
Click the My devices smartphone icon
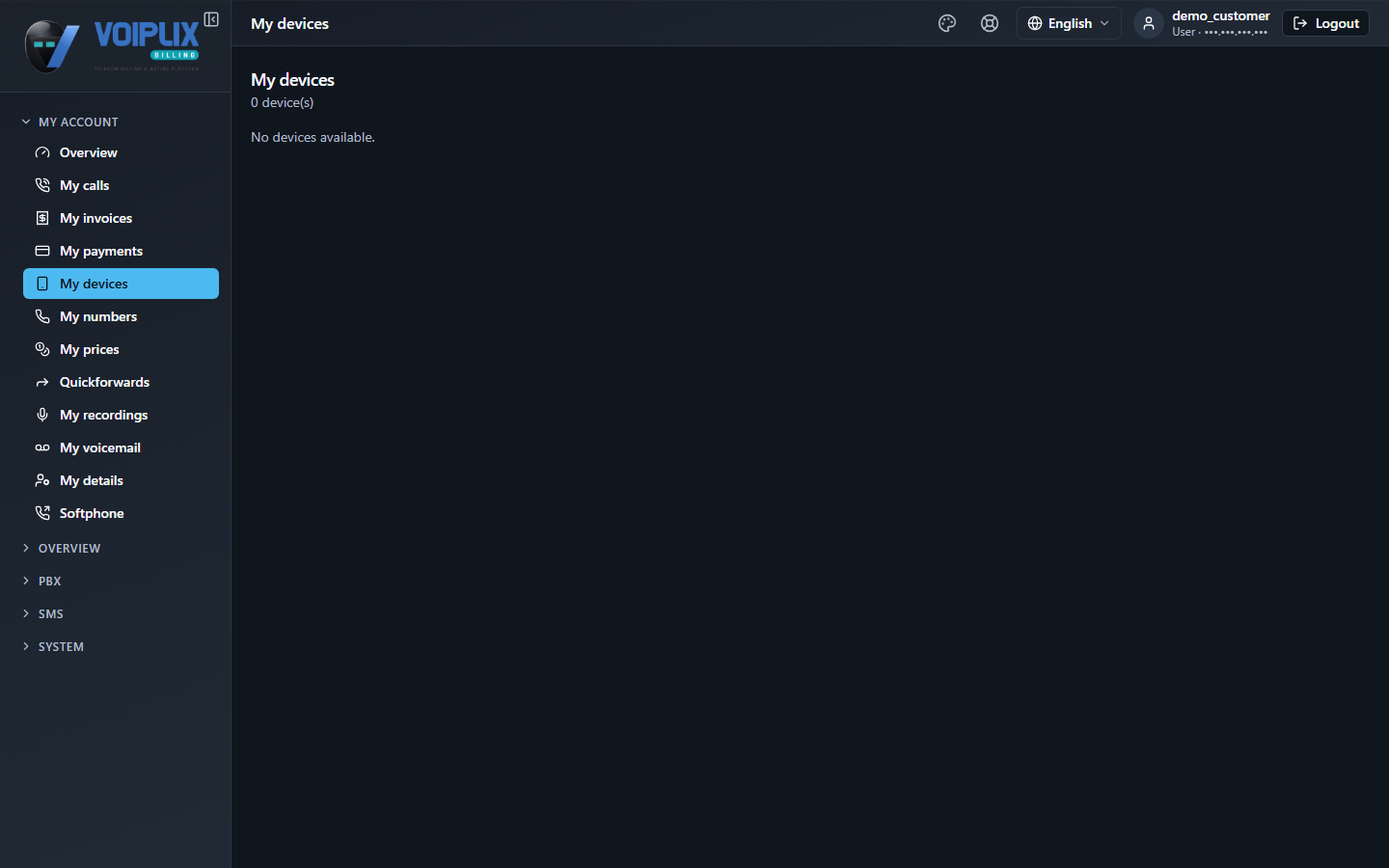[x=42, y=284]
